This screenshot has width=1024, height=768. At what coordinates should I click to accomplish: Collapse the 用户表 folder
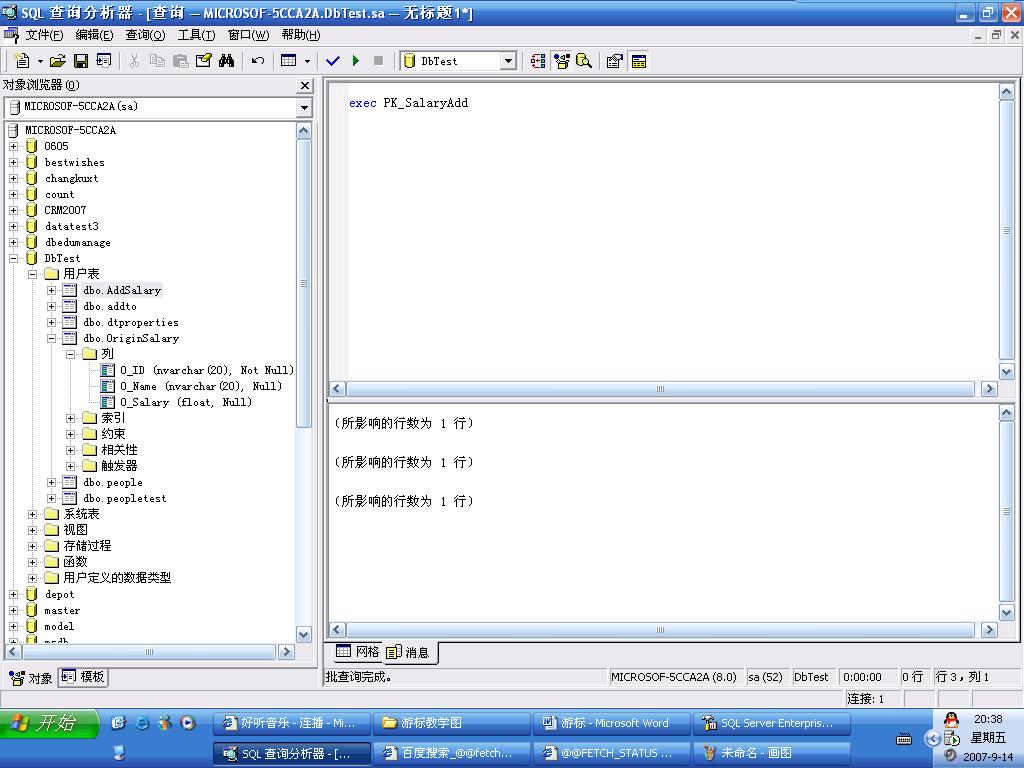(x=33, y=274)
